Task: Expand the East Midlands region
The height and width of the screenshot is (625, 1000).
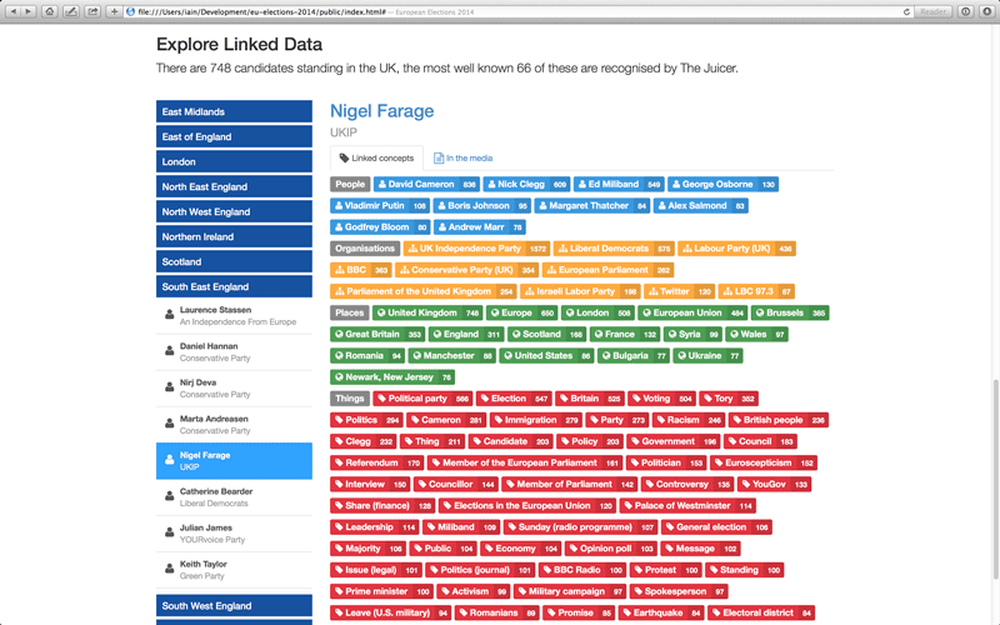Action: pyautogui.click(x=234, y=112)
